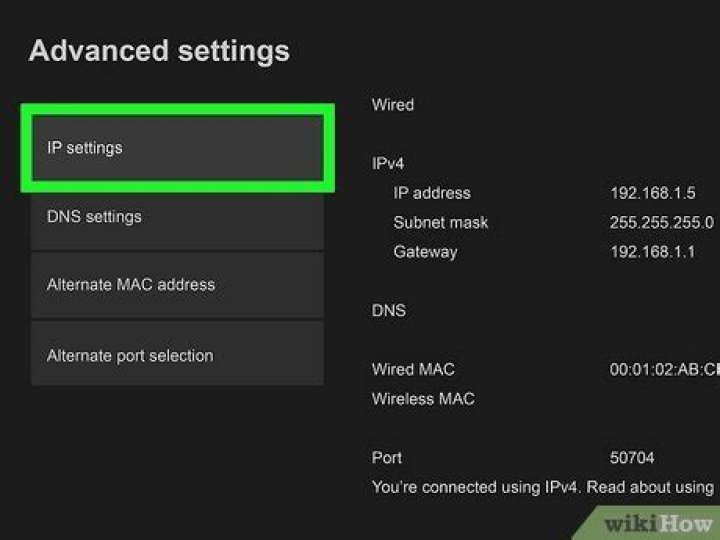
Task: Click the Wired connection label
Action: (392, 105)
